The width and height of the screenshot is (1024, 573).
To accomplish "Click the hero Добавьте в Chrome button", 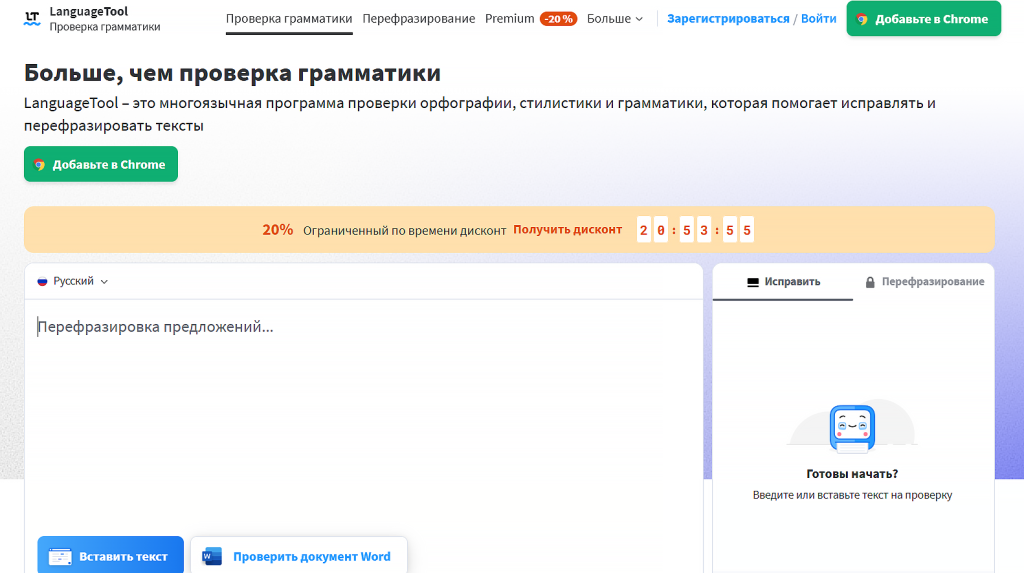I will pos(101,164).
